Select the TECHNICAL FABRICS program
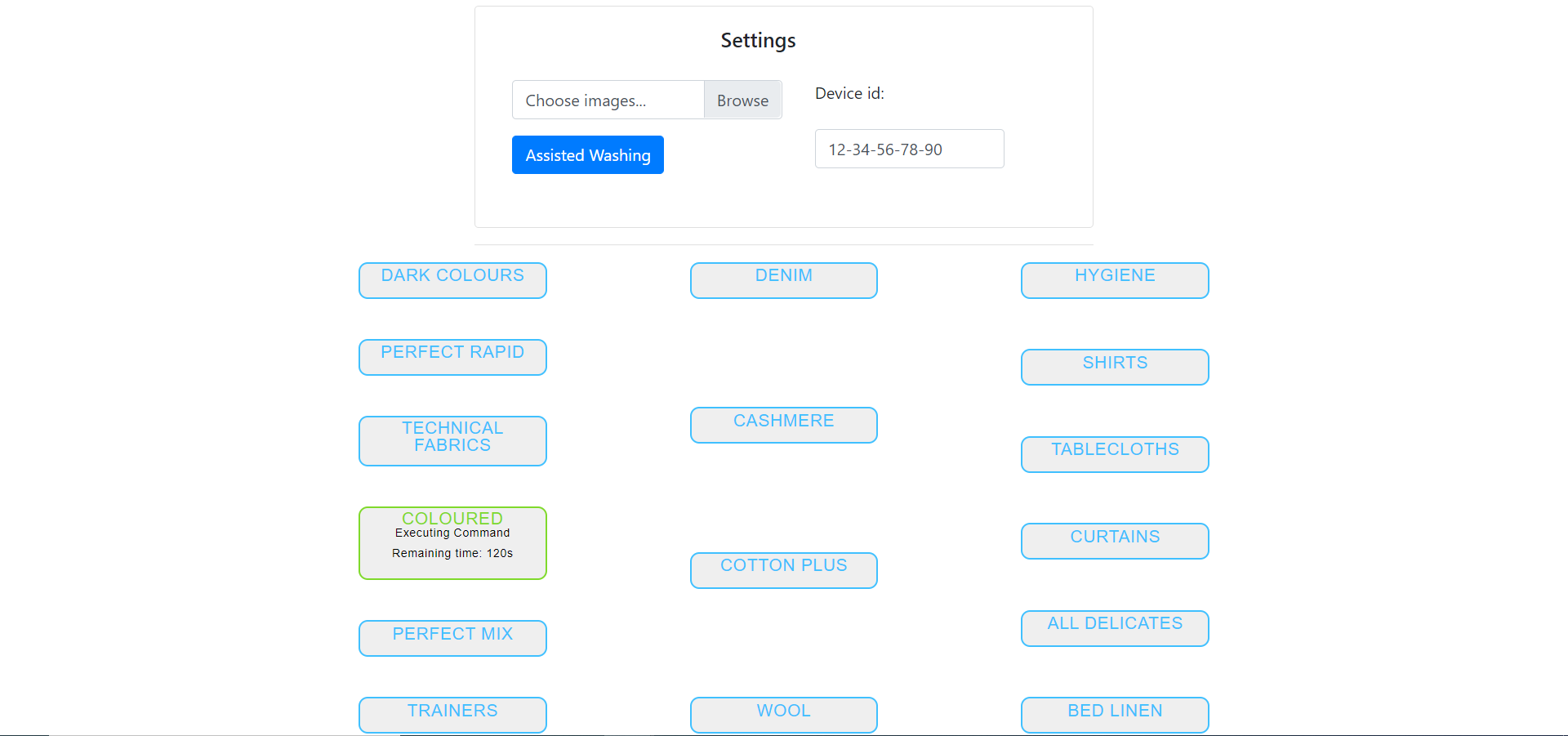Screen dimensions: 1568x736 452,440
